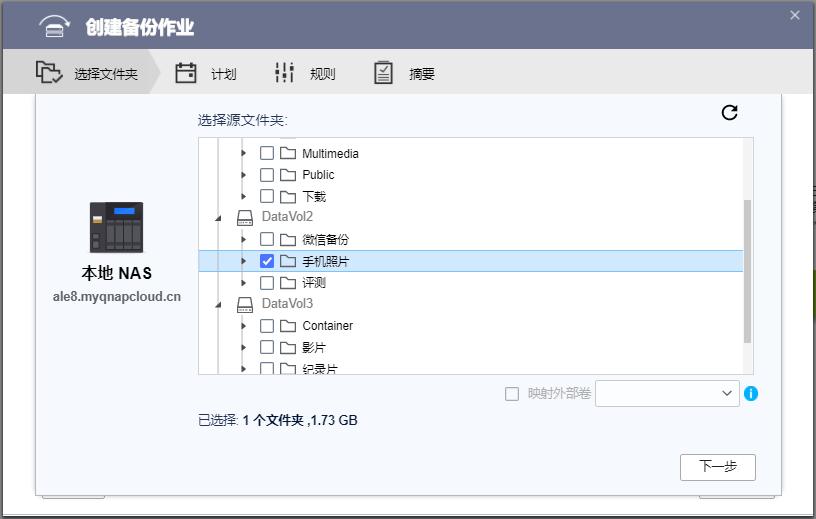The image size is (816, 519).
Task: Click the local NAS device icon
Action: 116,227
